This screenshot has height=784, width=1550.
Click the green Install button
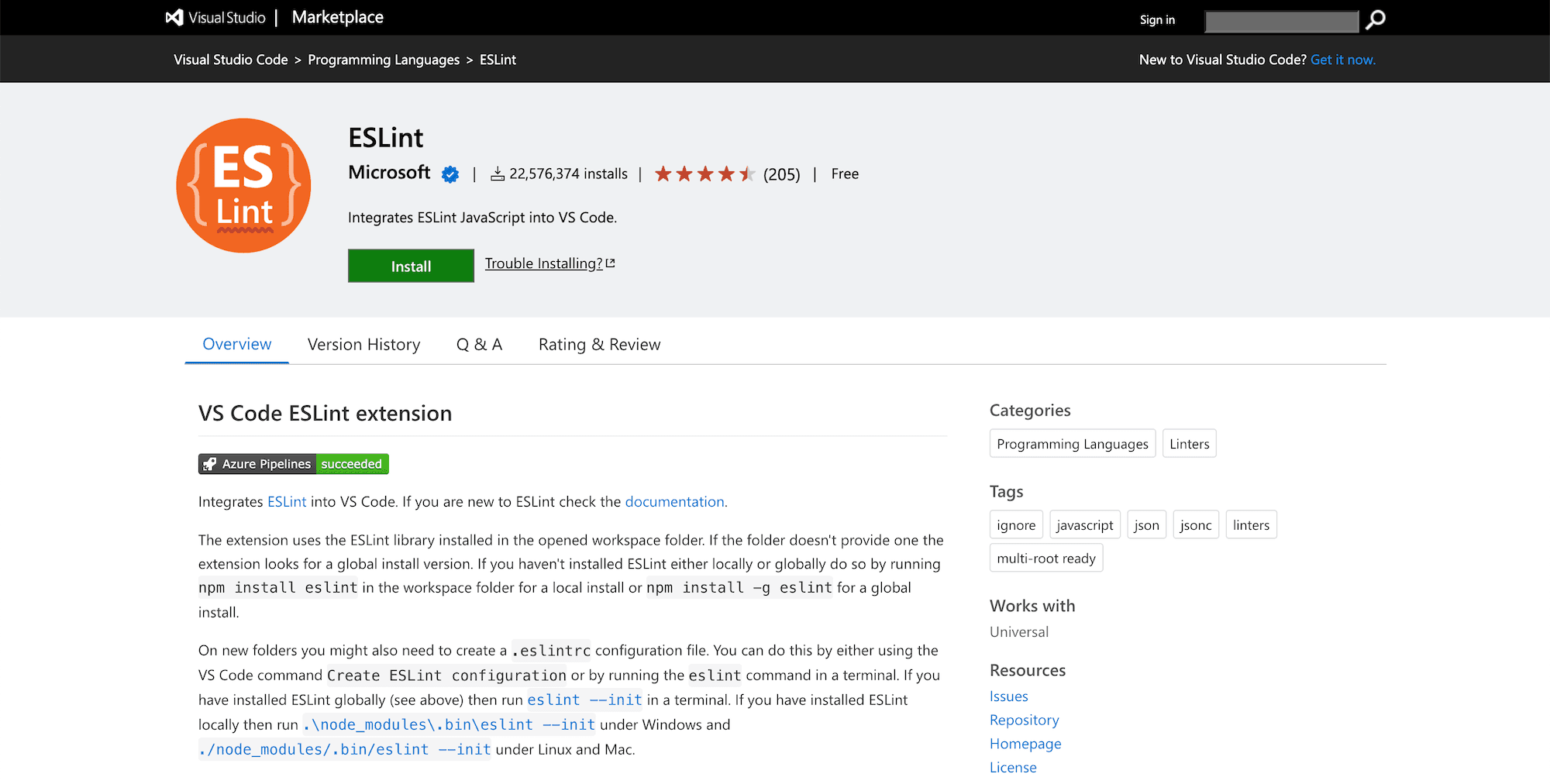(411, 266)
